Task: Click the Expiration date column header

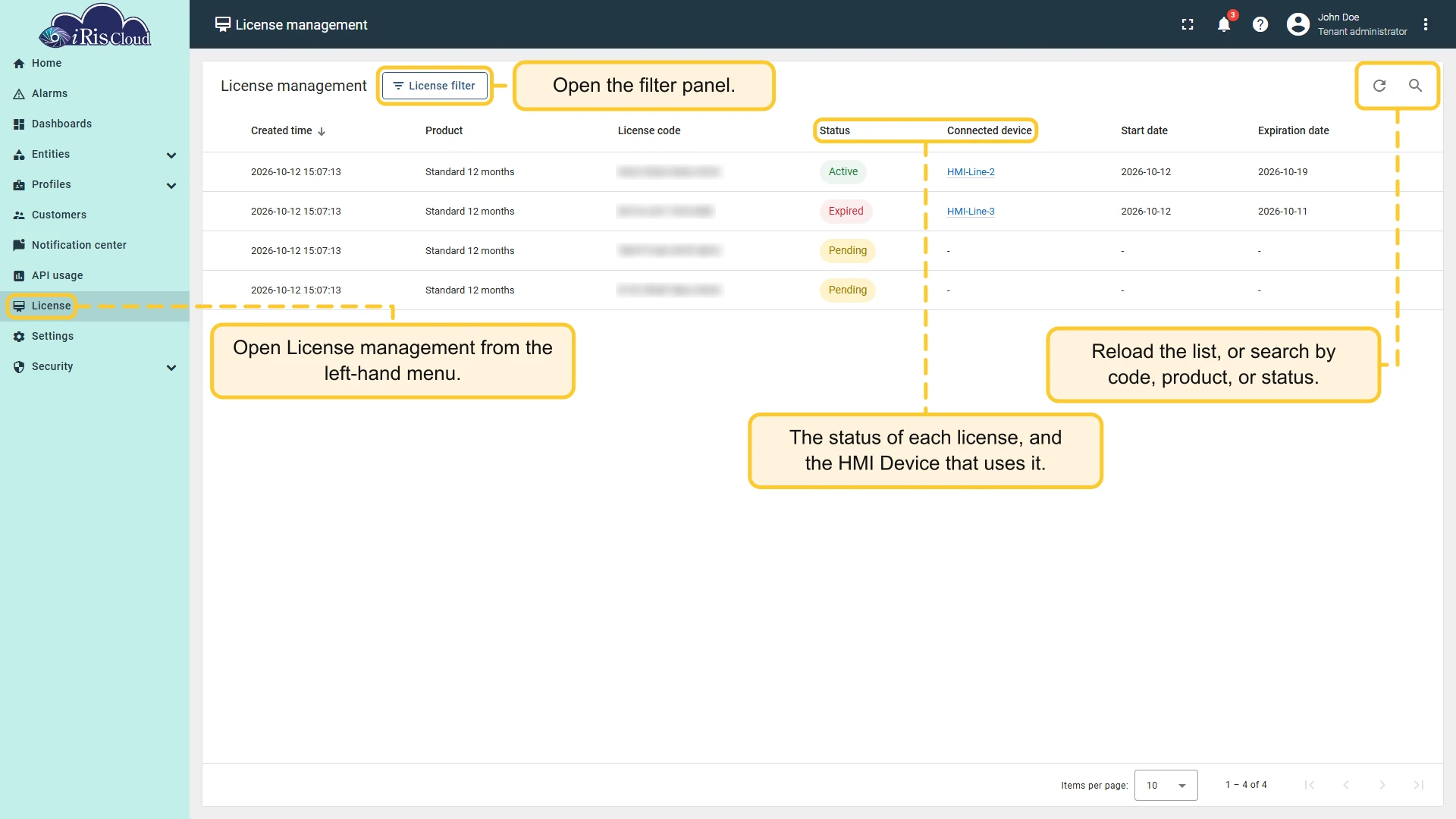Action: (1293, 130)
